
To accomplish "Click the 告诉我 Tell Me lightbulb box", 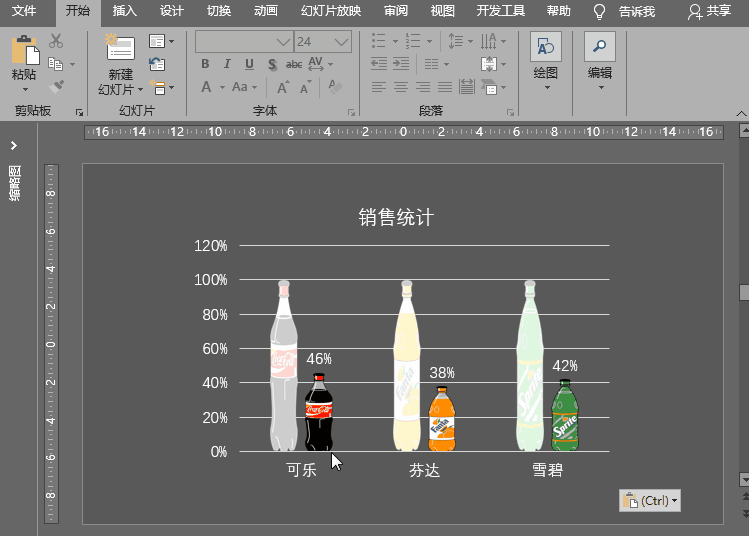I will point(624,11).
